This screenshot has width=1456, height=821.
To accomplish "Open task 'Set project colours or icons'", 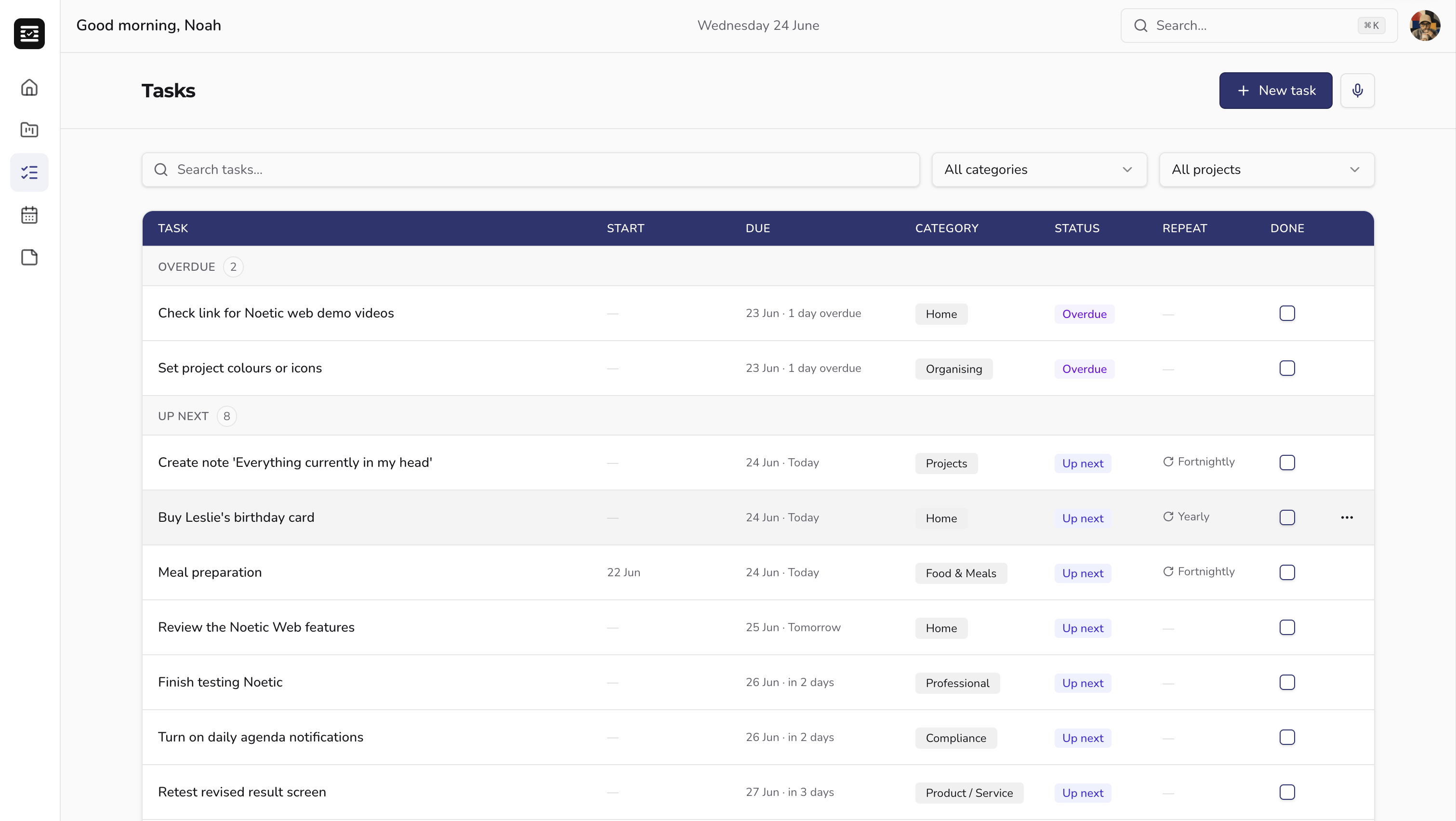I will (x=239, y=368).
